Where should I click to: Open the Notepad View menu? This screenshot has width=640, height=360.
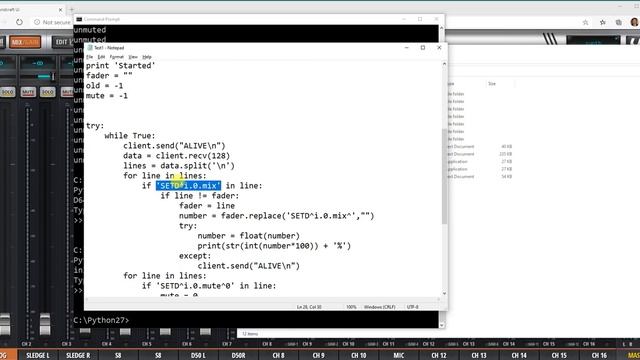pyautogui.click(x=133, y=57)
